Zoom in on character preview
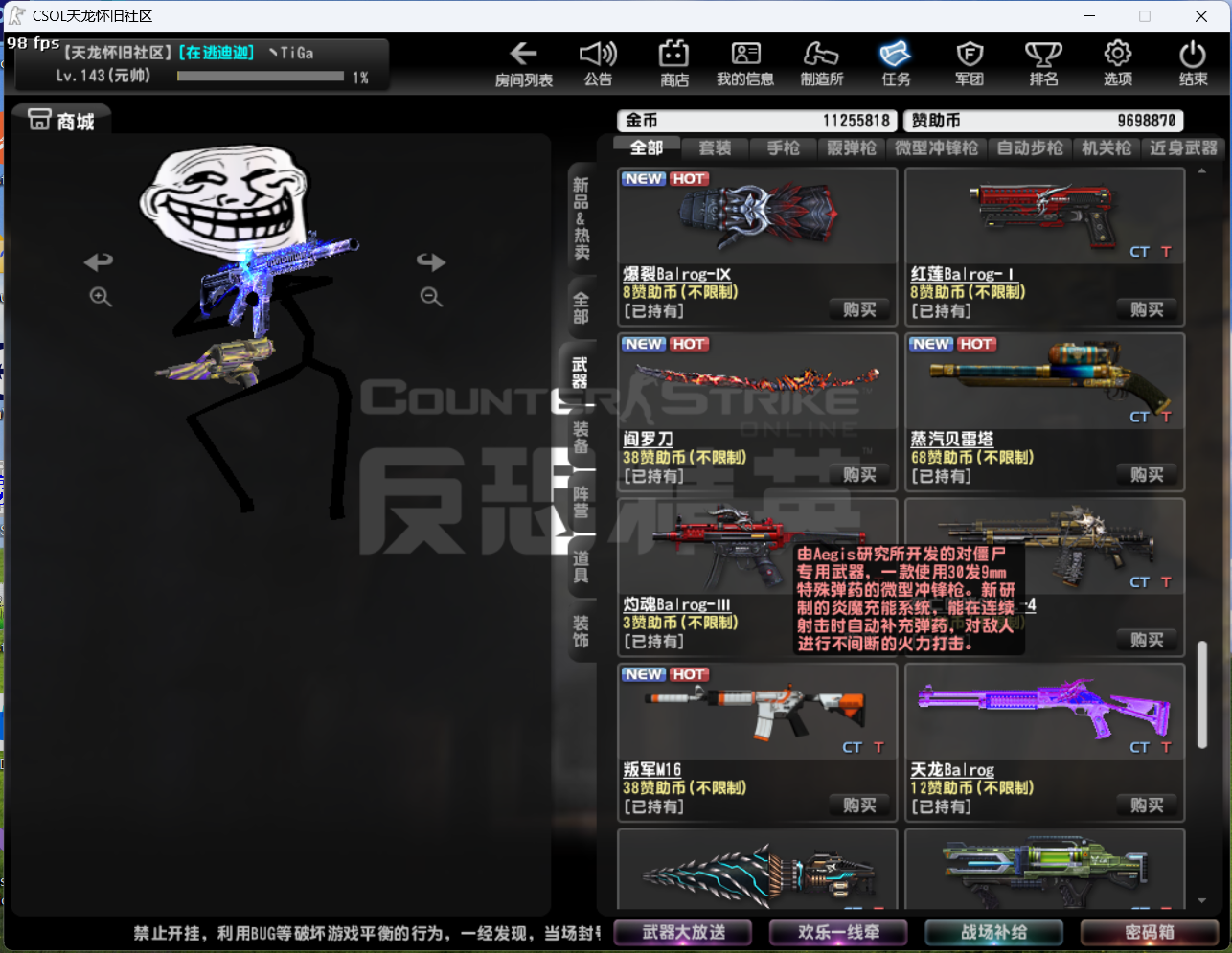Viewport: 1232px width, 953px height. point(101,297)
